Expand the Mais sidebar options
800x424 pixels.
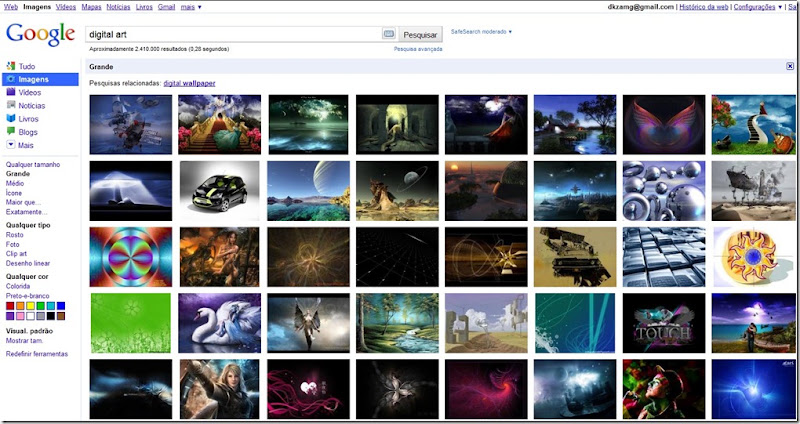(x=11, y=145)
